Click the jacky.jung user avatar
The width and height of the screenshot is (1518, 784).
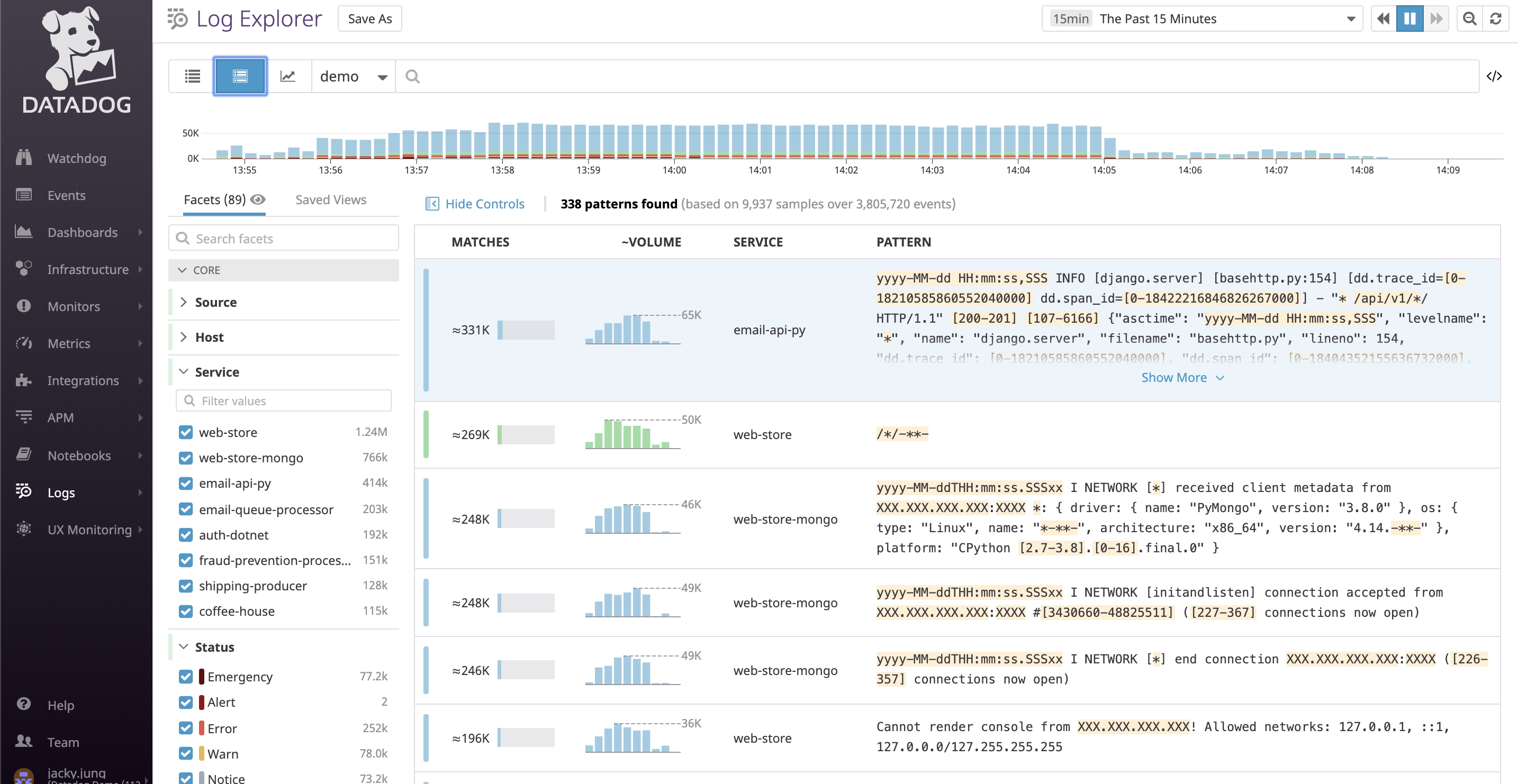click(x=24, y=777)
